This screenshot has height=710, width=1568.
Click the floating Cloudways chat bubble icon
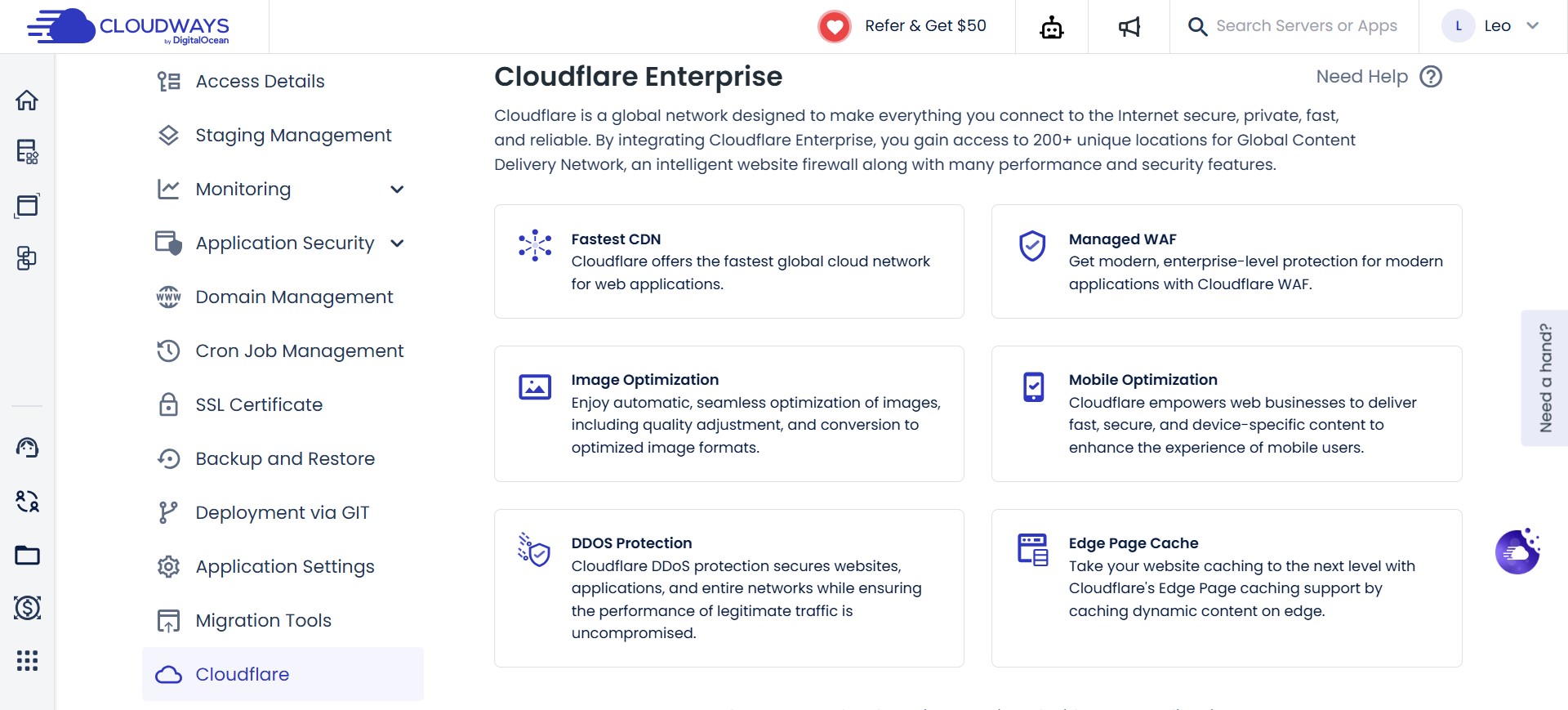point(1517,551)
